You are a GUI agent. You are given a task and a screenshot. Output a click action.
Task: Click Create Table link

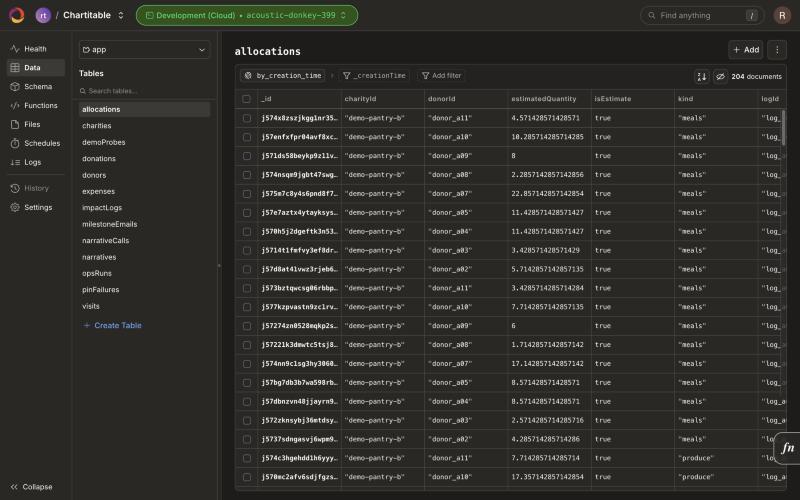pyautogui.click(x=112, y=325)
